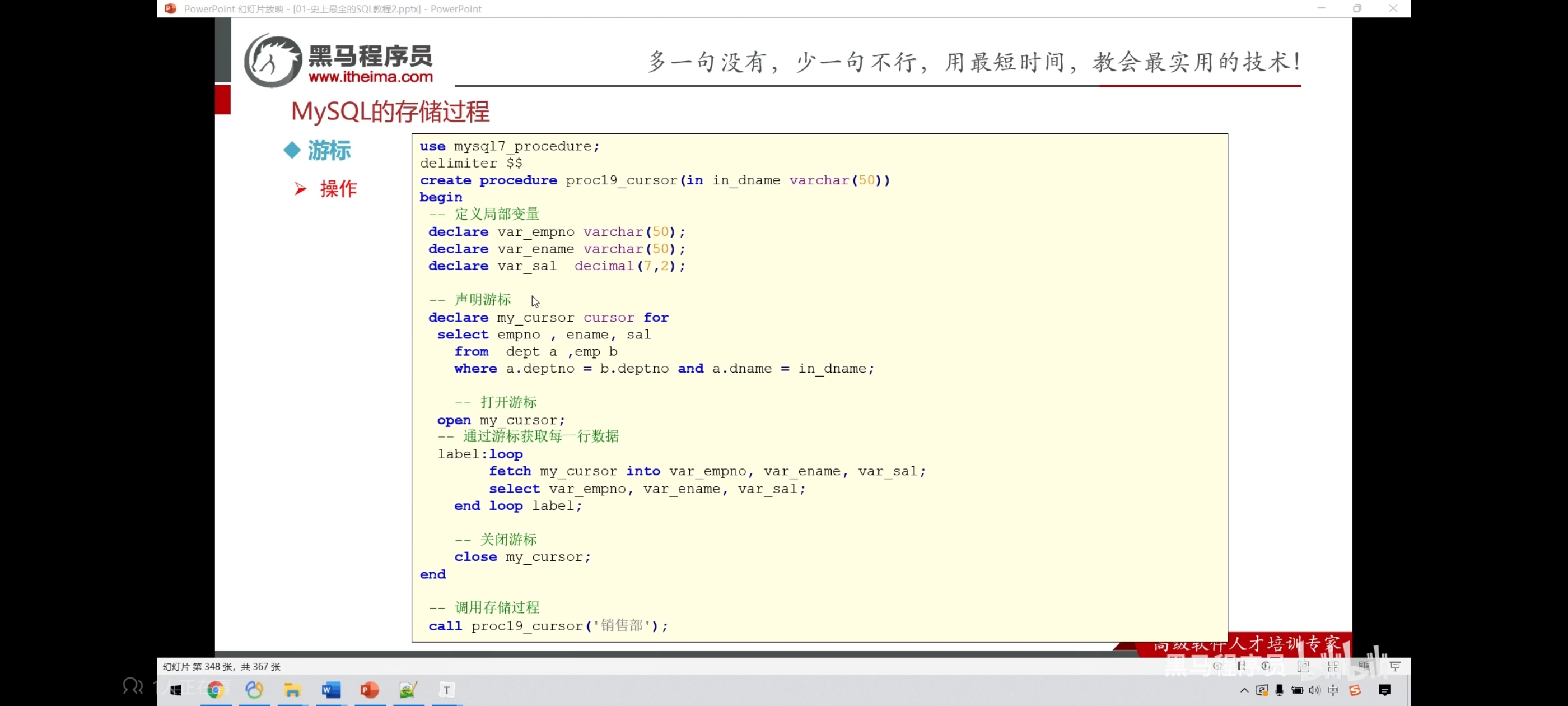Screen dimensions: 1568x706
Task: Toggle Chinese input mode indicator
Action: coord(1333,690)
